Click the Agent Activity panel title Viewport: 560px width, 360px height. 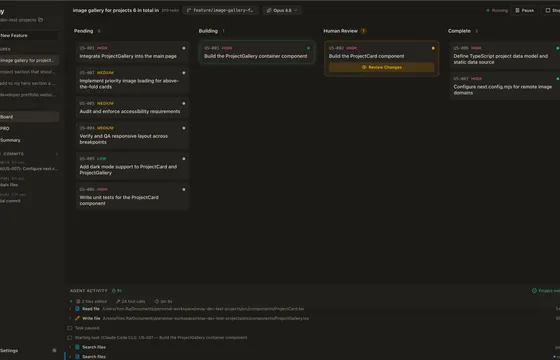coord(89,291)
